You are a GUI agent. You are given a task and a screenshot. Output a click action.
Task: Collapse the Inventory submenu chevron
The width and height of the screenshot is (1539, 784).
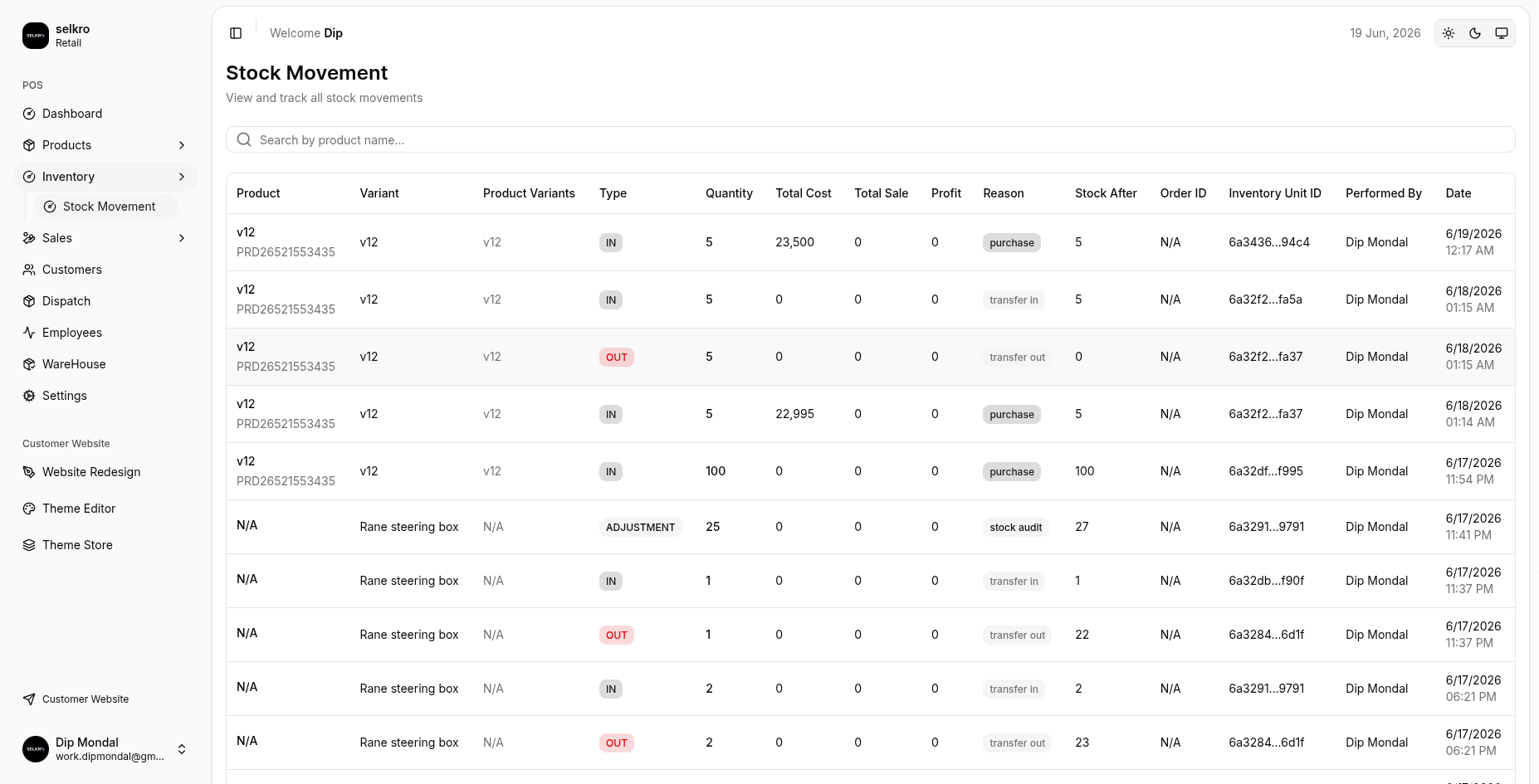point(182,177)
